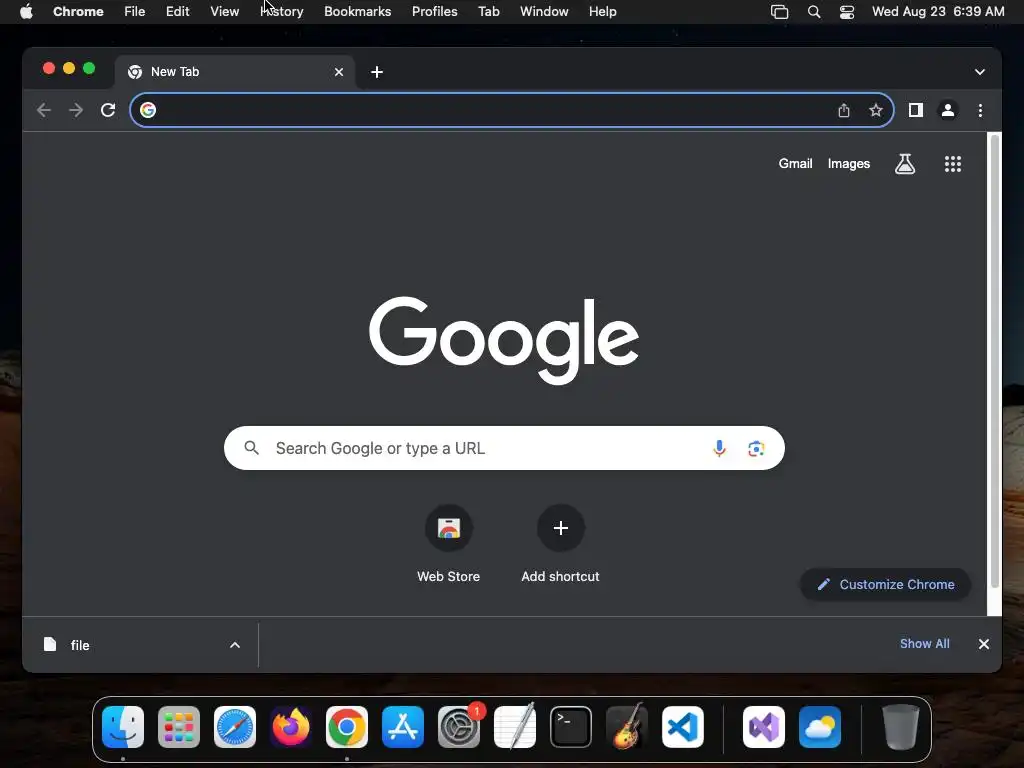This screenshot has height=768, width=1024.
Task: Open Terminal from the dock
Action: (571, 727)
